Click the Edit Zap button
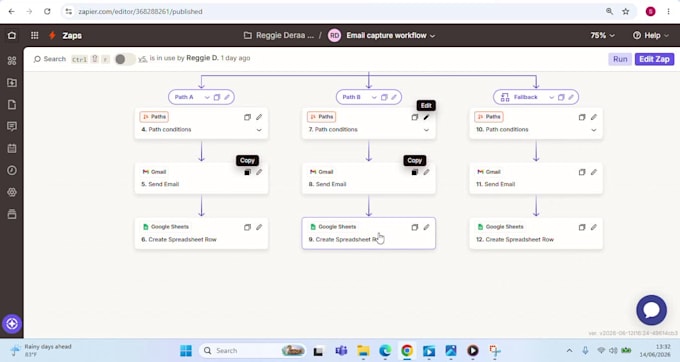The width and height of the screenshot is (680, 362). pos(654,59)
